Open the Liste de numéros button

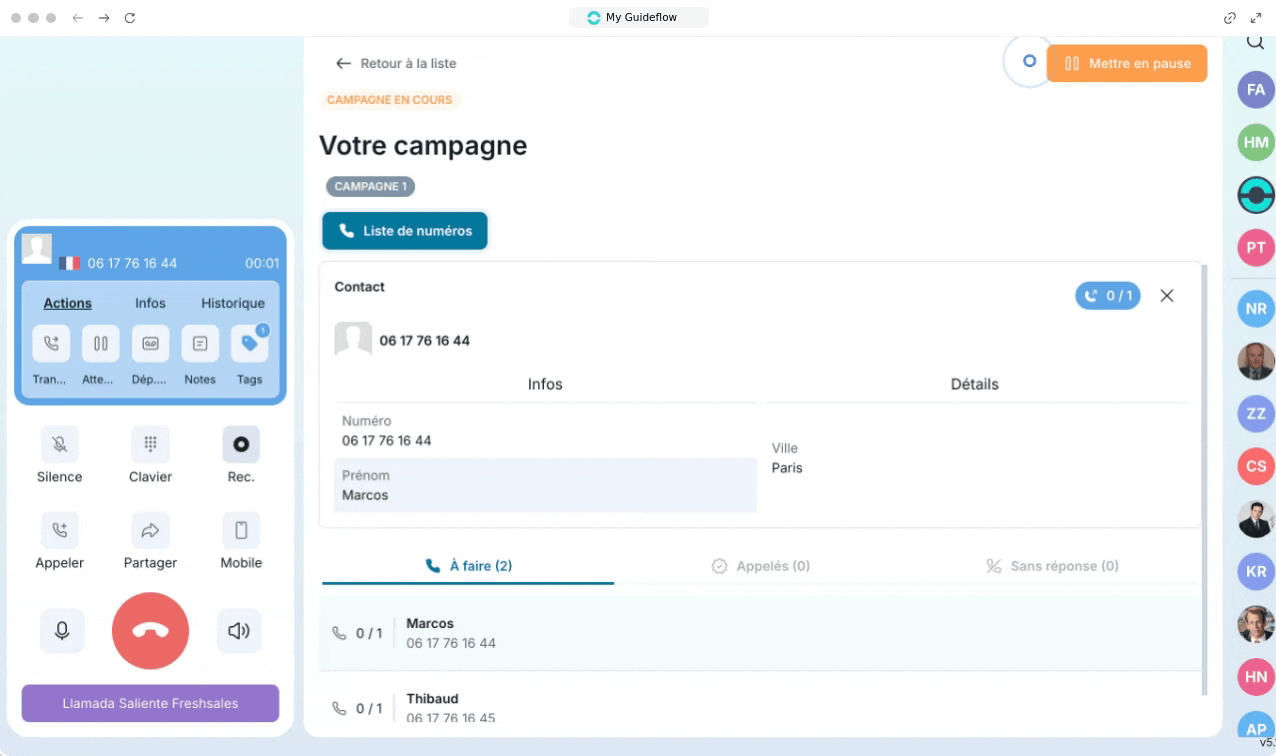pos(405,231)
